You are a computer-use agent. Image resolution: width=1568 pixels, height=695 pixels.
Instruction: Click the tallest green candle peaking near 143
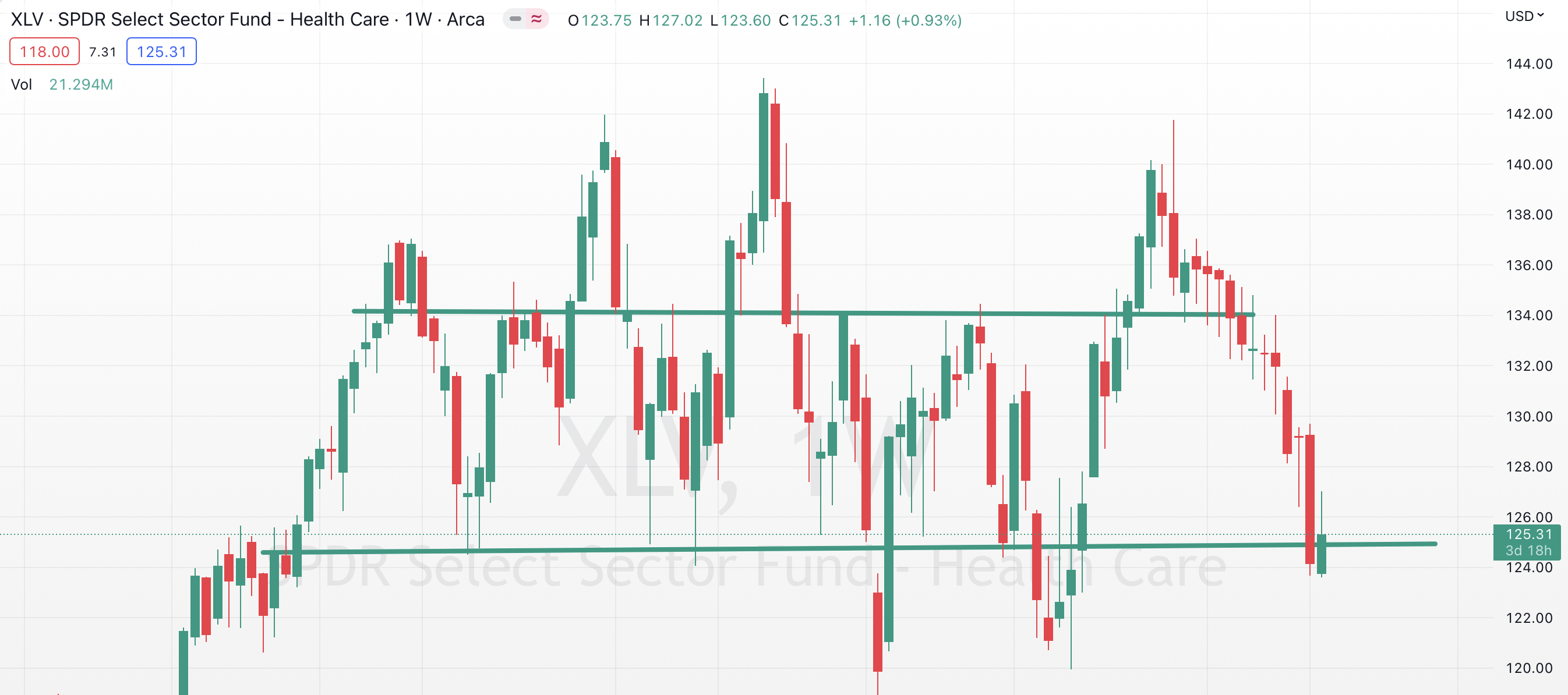[763, 157]
